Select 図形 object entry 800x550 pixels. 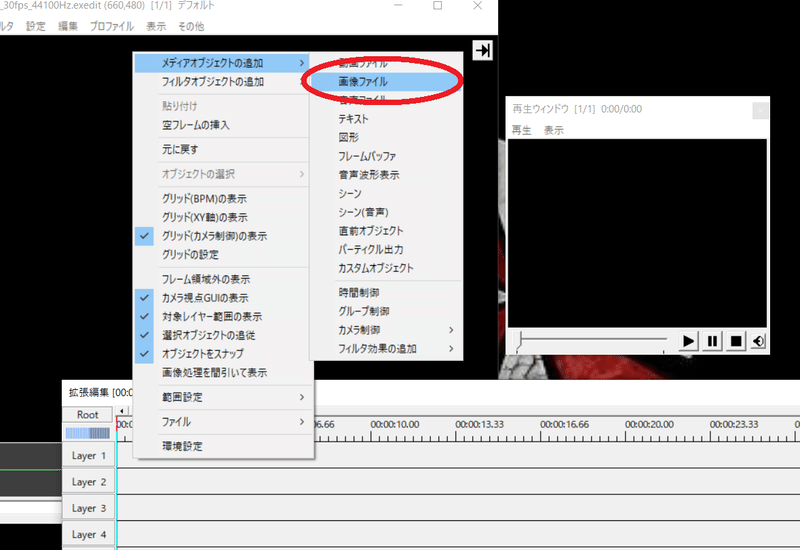click(x=386, y=137)
